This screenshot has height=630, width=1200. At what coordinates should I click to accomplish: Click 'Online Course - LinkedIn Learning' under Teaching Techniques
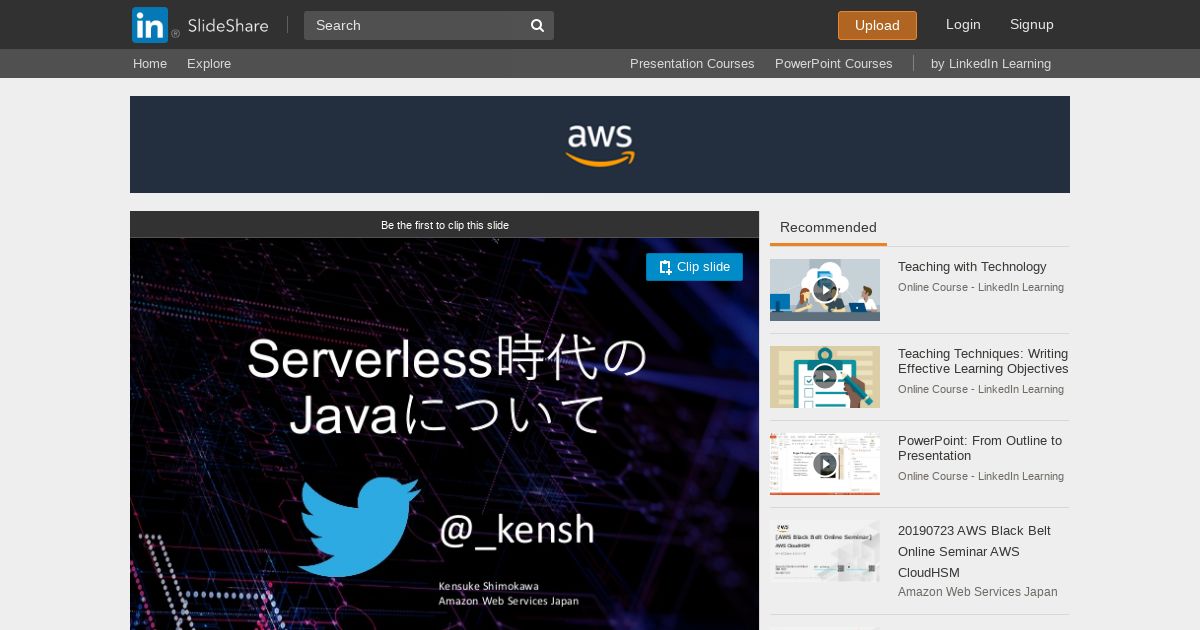pos(981,389)
